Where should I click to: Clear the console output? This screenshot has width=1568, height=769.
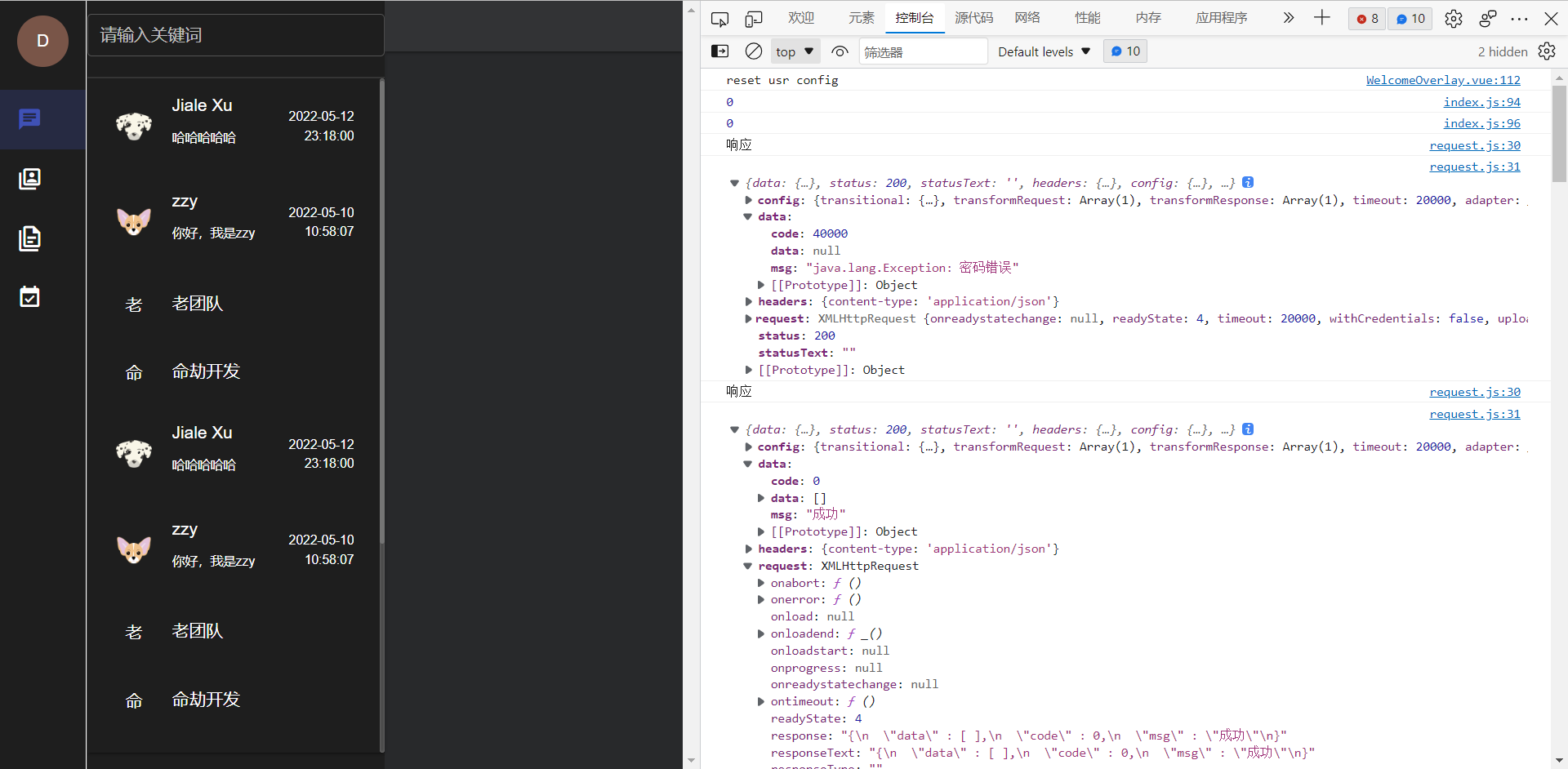point(752,51)
